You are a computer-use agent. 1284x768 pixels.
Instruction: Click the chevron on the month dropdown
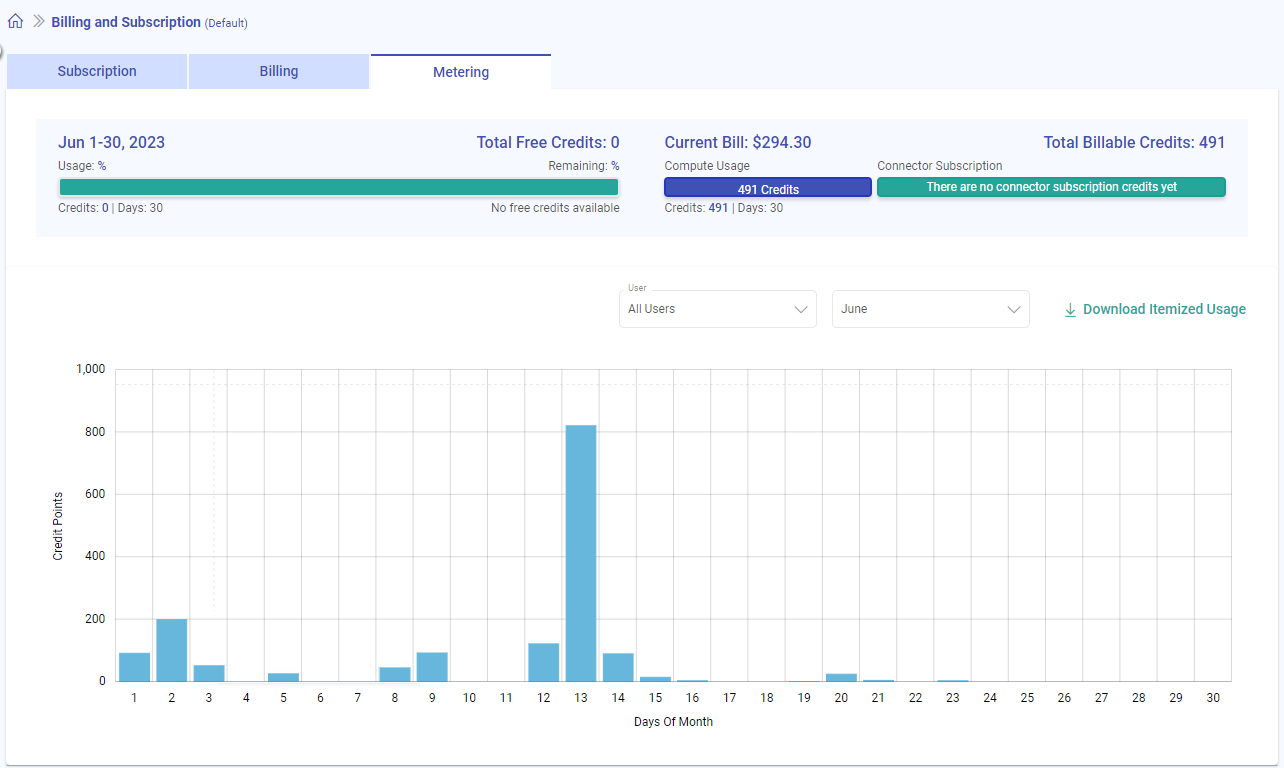(x=1013, y=310)
